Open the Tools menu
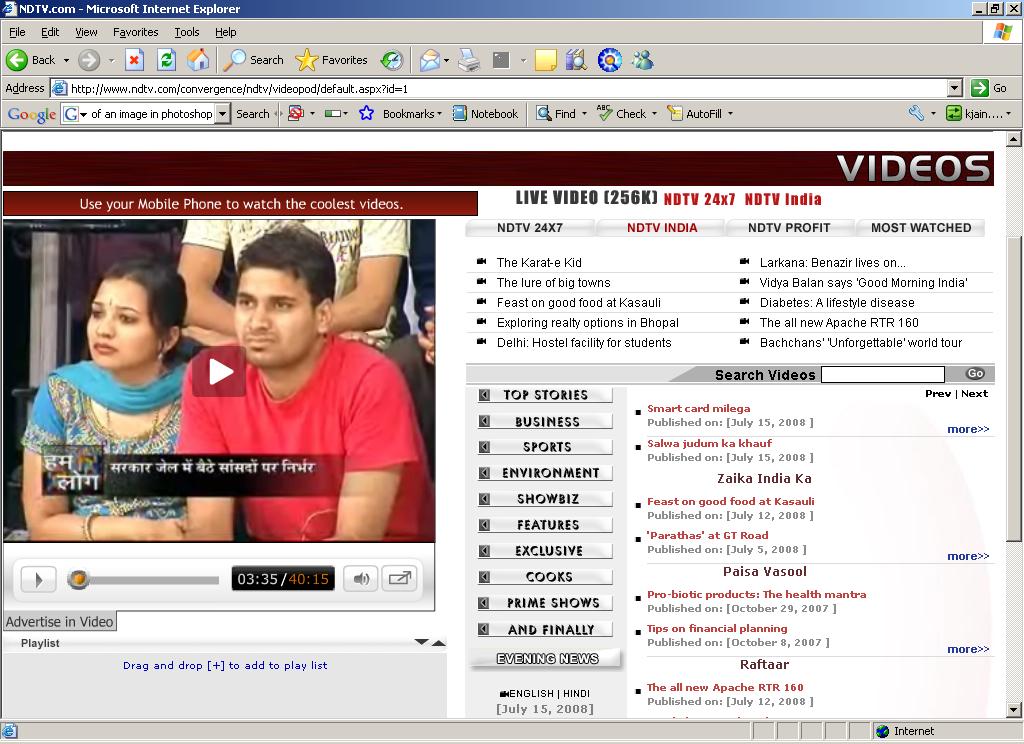Screen dimensions: 1024x744 [x=186, y=32]
